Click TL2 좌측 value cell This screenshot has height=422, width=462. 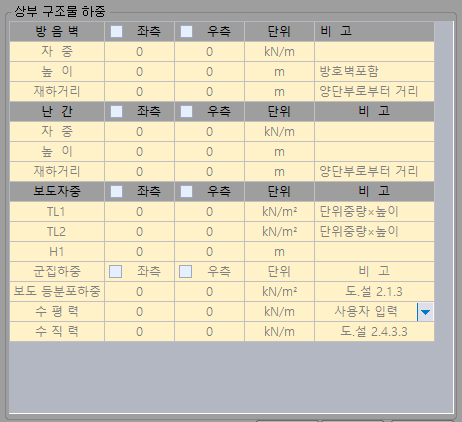[x=139, y=232]
